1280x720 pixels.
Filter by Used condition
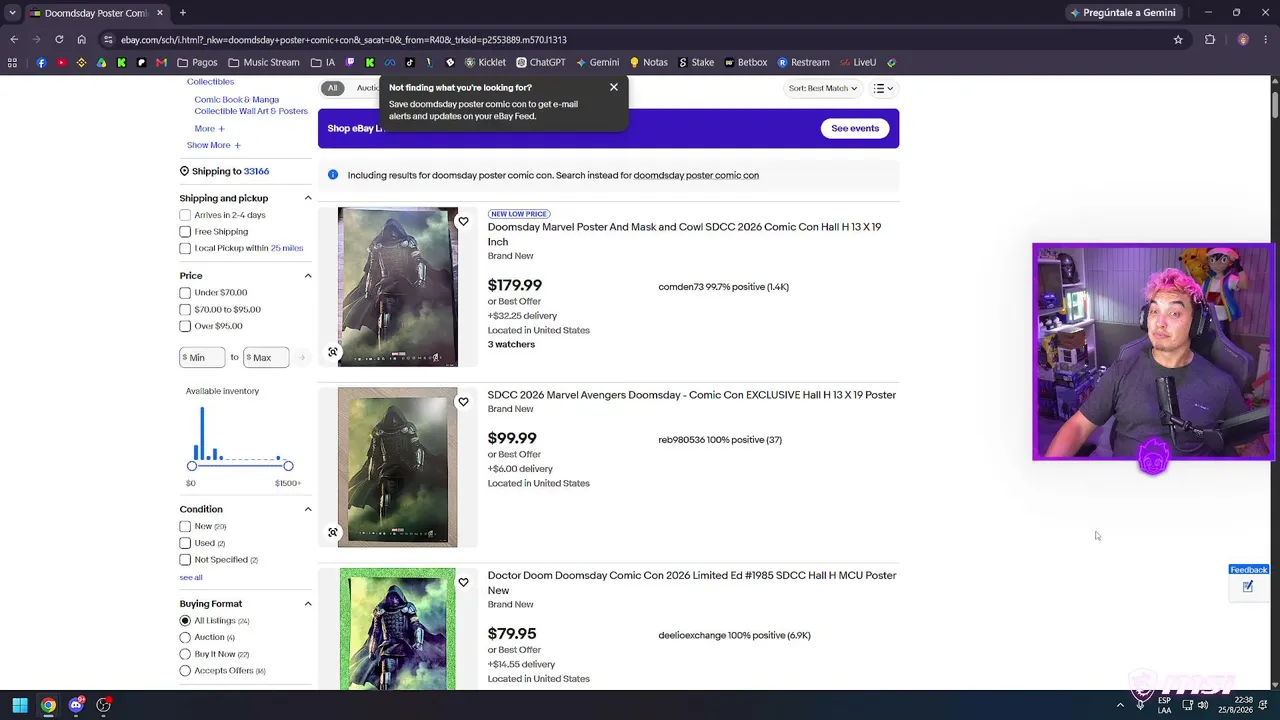tap(185, 543)
